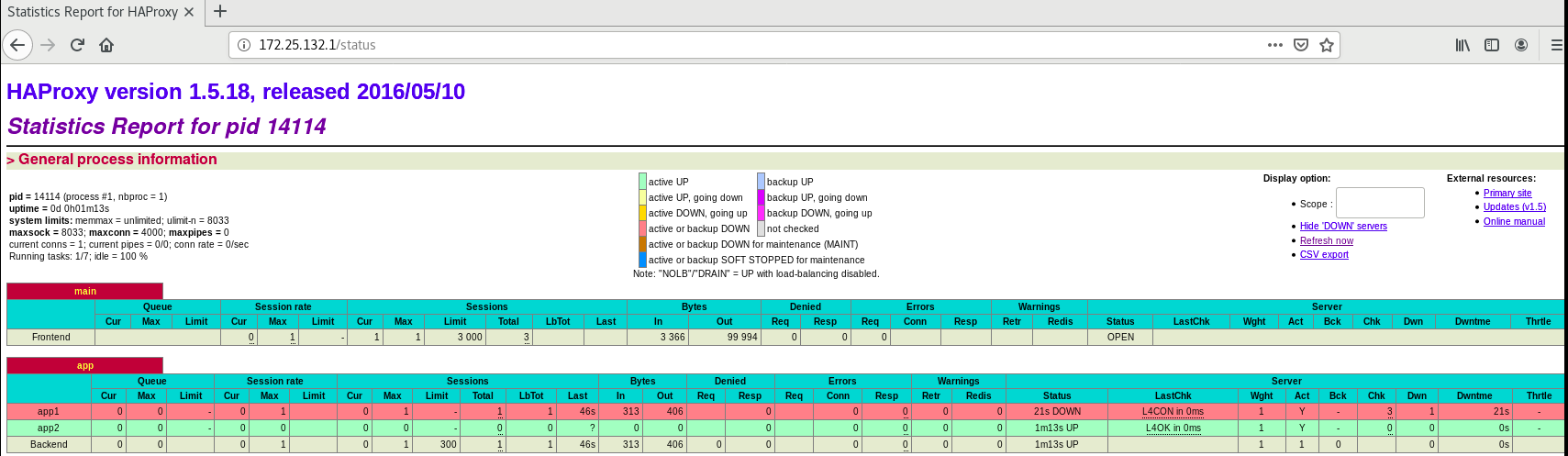Click the 'backup DOWN, going up' legend swatch

(761, 213)
